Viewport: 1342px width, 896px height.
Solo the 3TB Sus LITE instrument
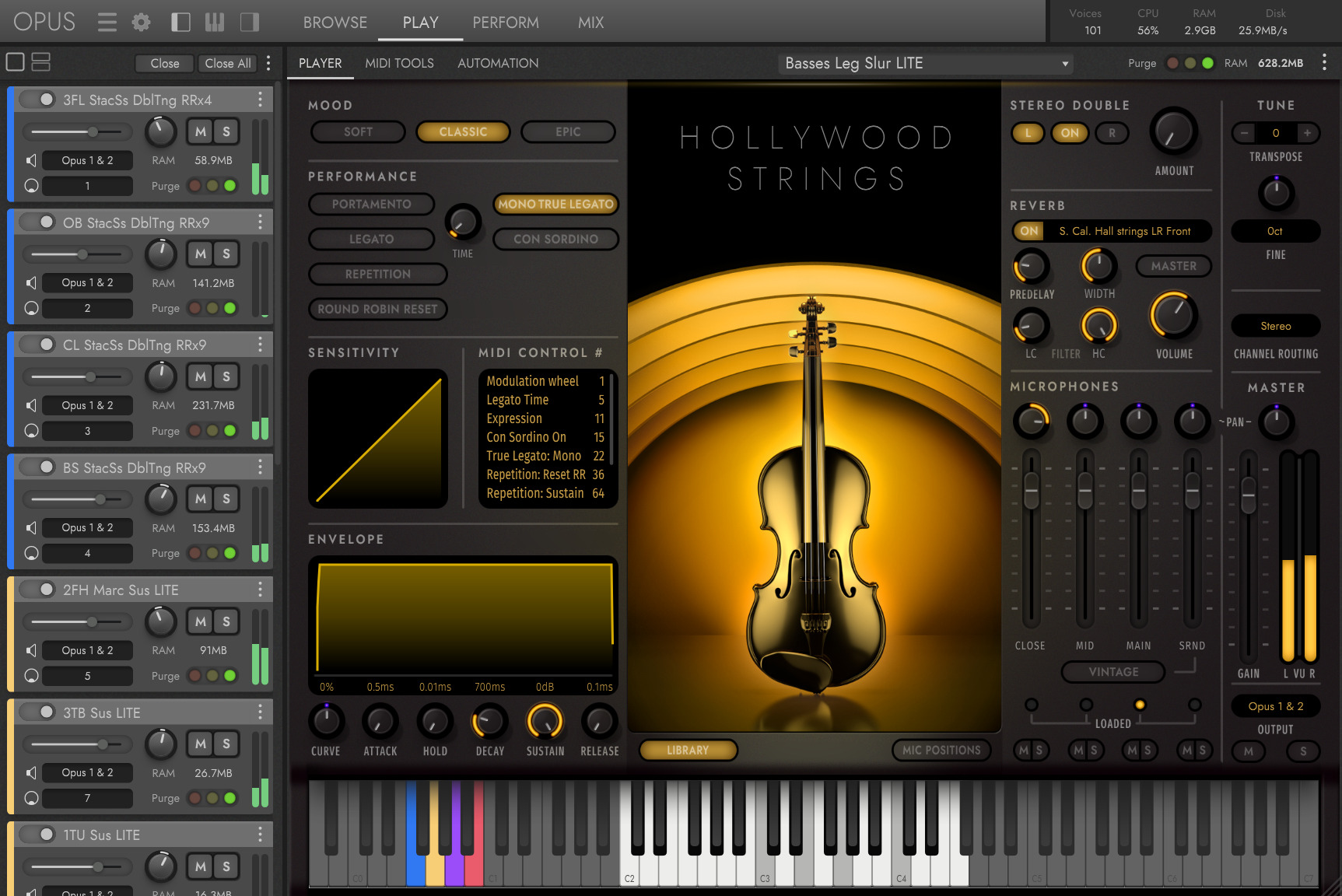[x=226, y=744]
